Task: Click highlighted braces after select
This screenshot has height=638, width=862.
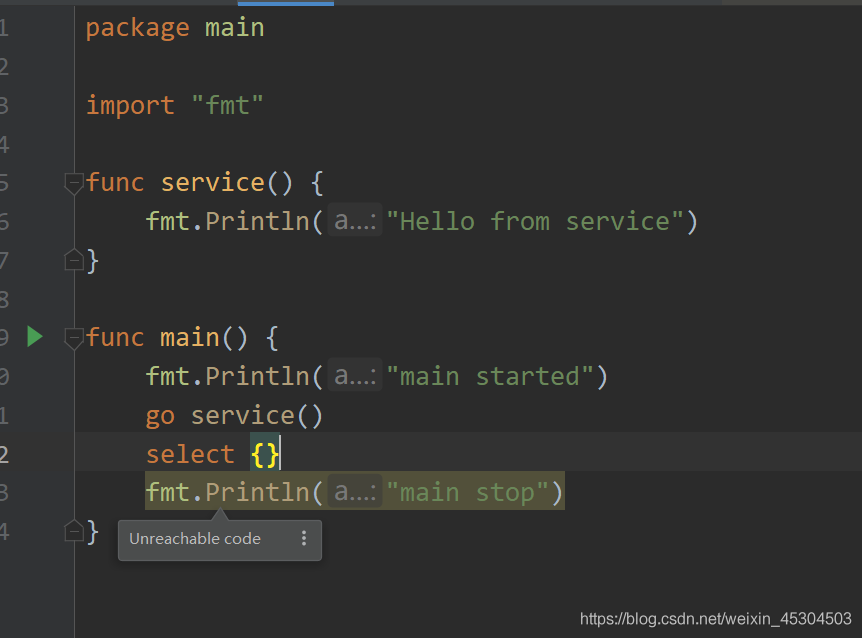Action: point(265,454)
